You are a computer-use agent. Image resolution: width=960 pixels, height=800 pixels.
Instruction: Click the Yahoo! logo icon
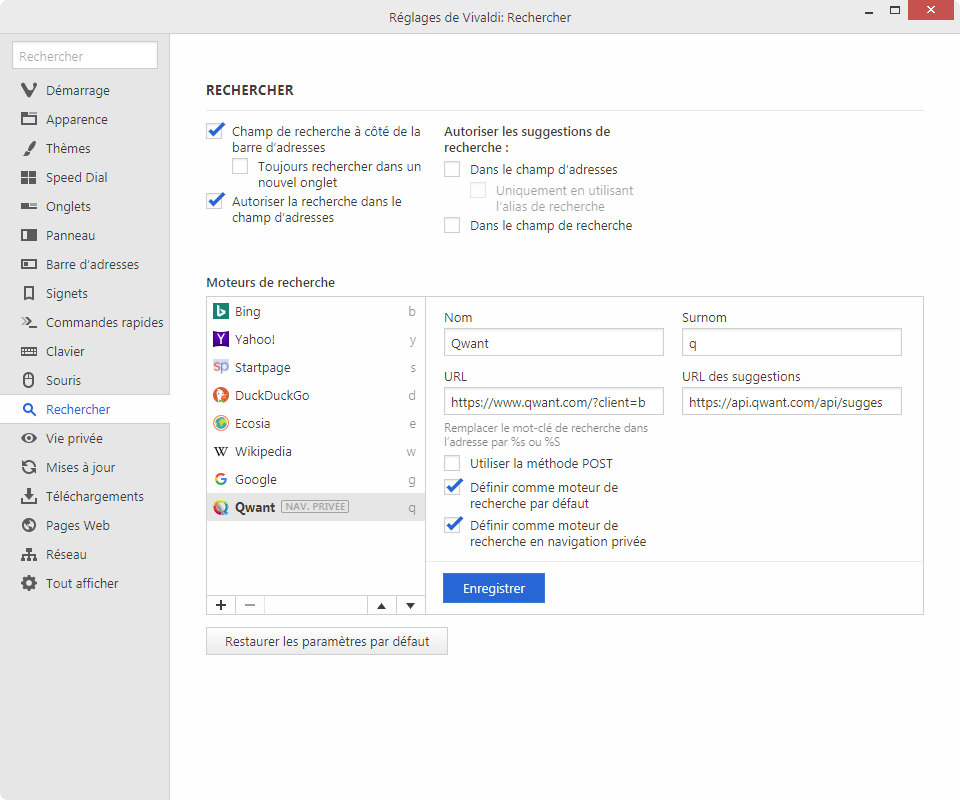pos(221,339)
